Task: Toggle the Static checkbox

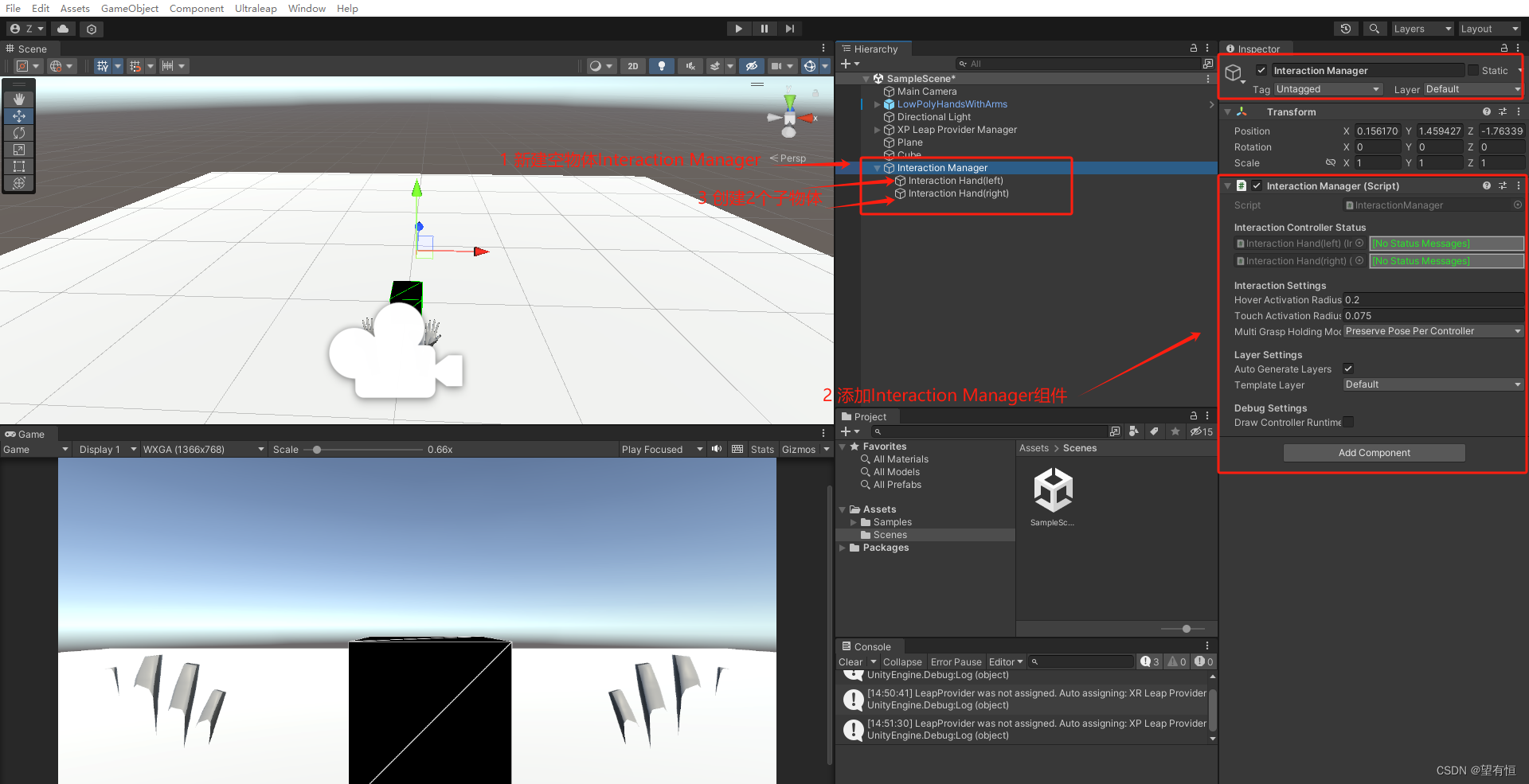Action: pyautogui.click(x=1473, y=70)
